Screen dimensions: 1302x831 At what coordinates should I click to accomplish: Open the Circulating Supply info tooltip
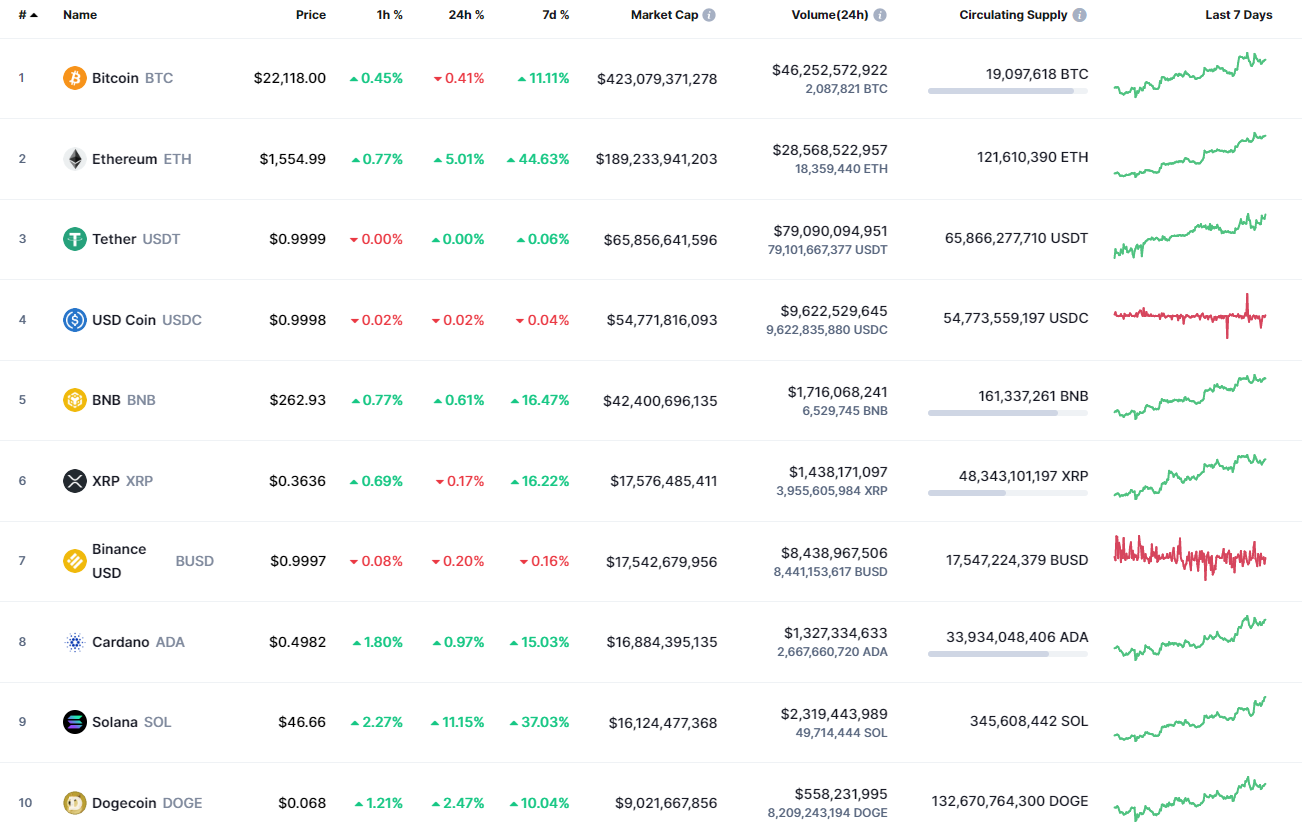(x=1078, y=14)
